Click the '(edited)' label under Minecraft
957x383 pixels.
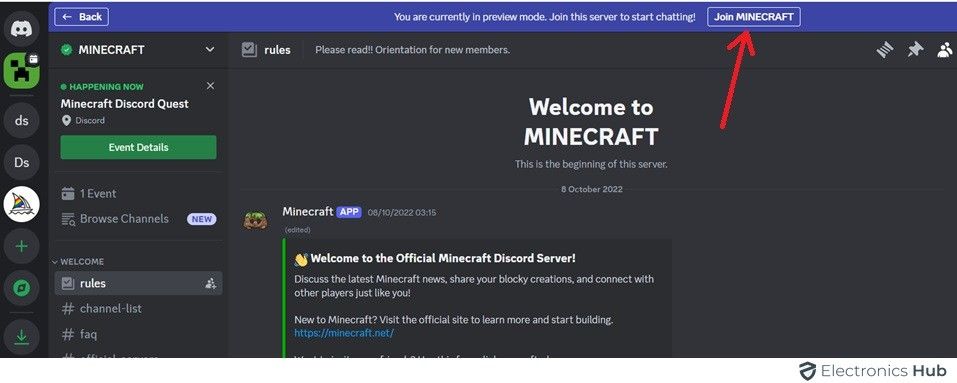[297, 230]
